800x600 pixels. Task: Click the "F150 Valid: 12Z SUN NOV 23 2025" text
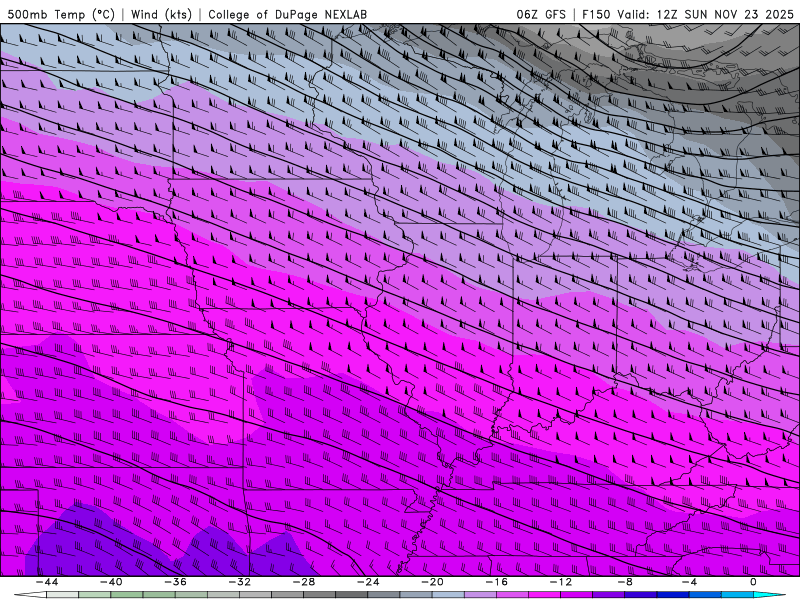click(x=688, y=14)
